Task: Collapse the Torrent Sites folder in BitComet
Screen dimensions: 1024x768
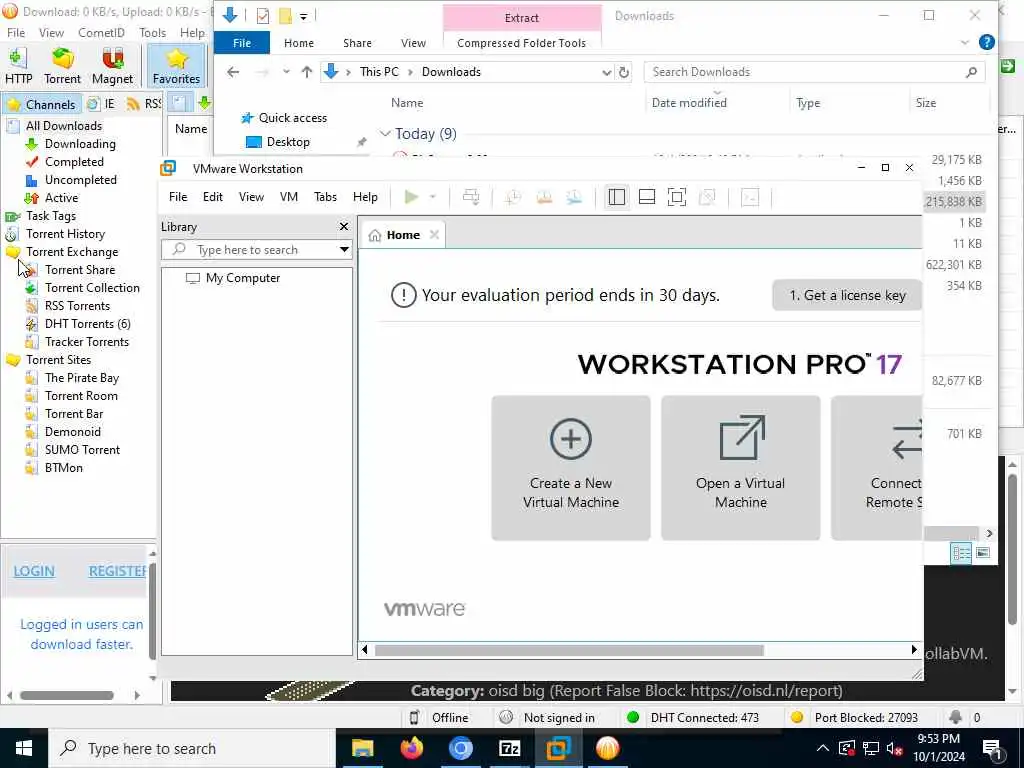Action: click(x=13, y=360)
